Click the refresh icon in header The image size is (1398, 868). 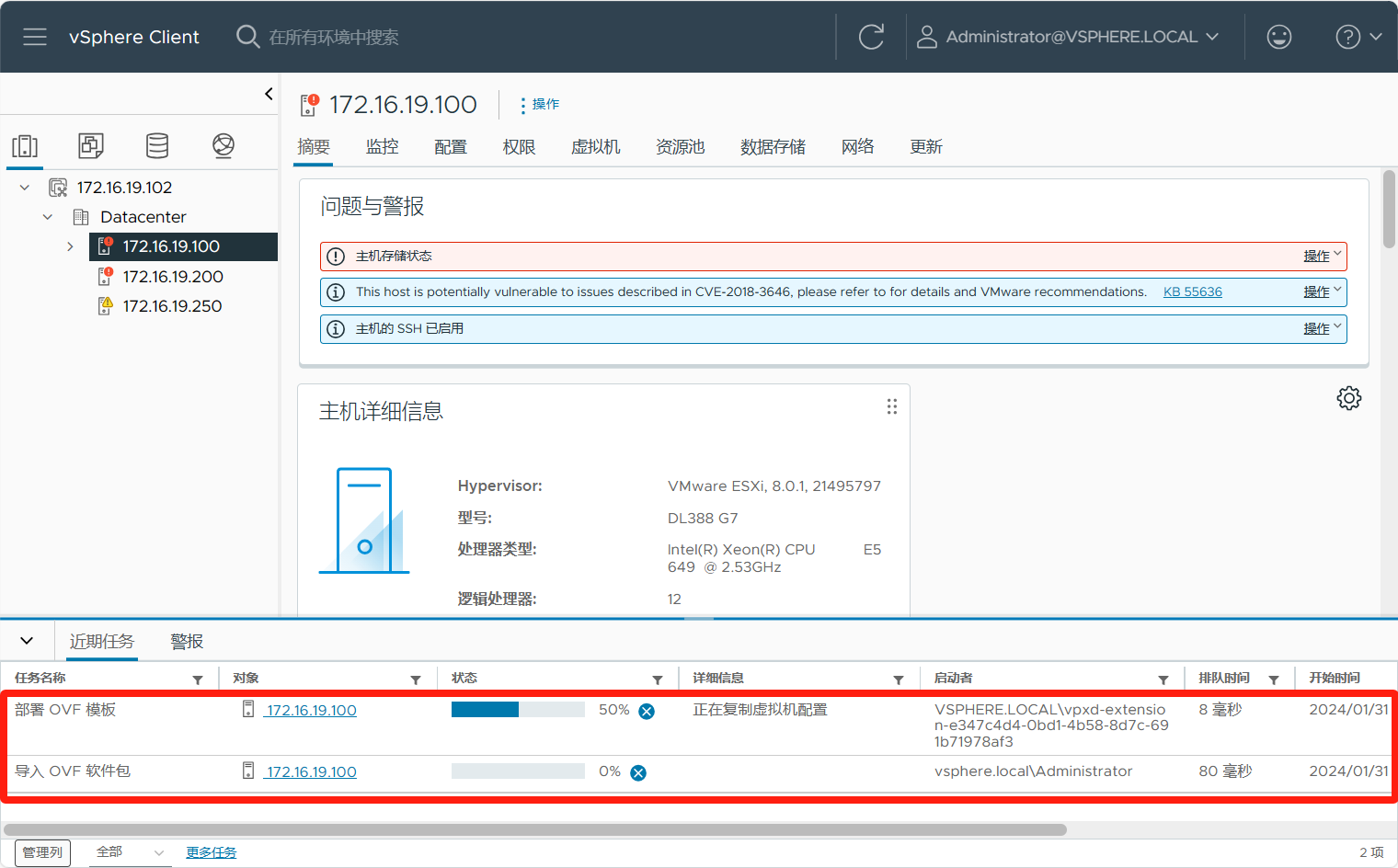pyautogui.click(x=870, y=37)
